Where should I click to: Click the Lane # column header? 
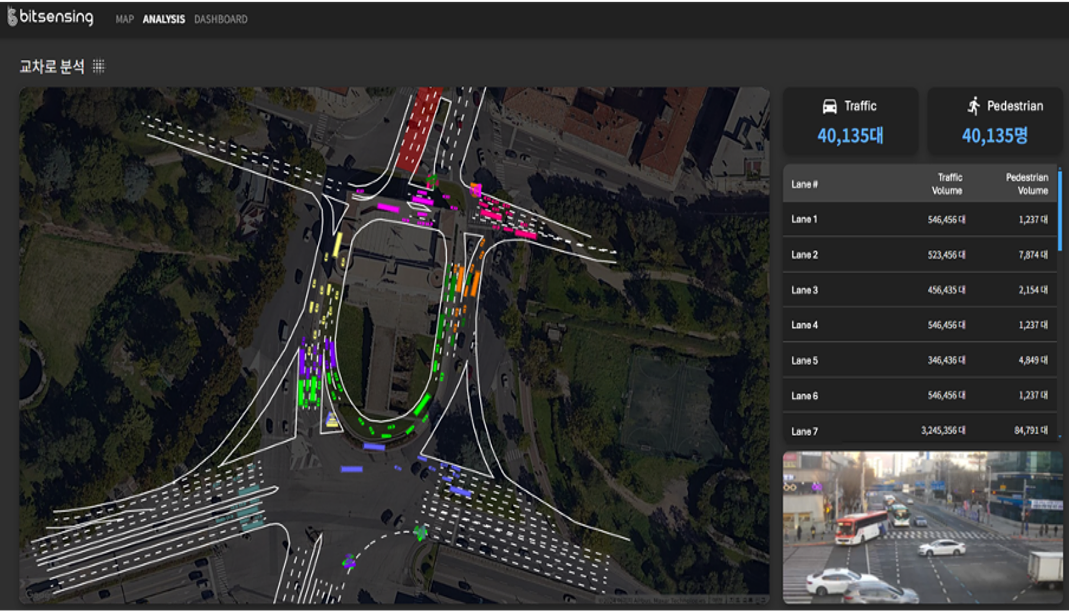coord(805,184)
